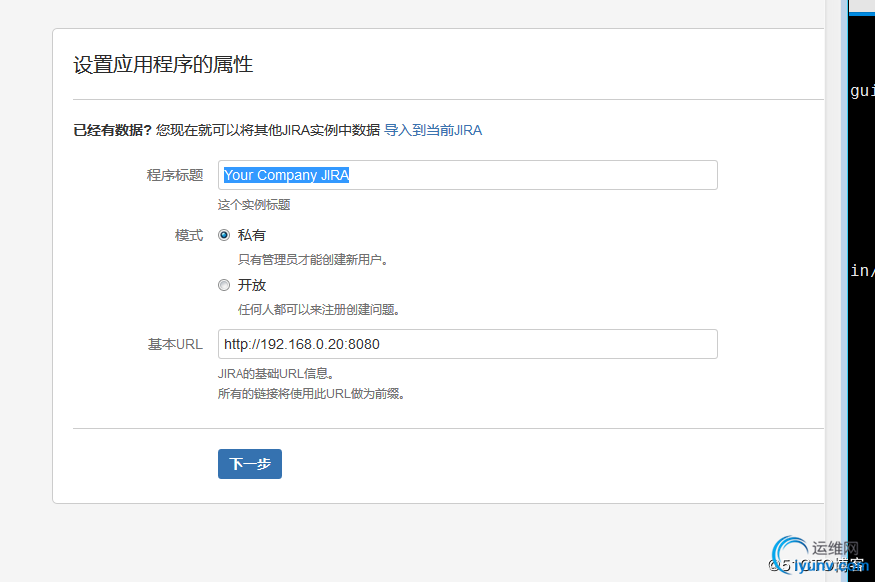
Task: Click the 所有的链接将使用此URL做为前缀 text
Action: point(311,394)
